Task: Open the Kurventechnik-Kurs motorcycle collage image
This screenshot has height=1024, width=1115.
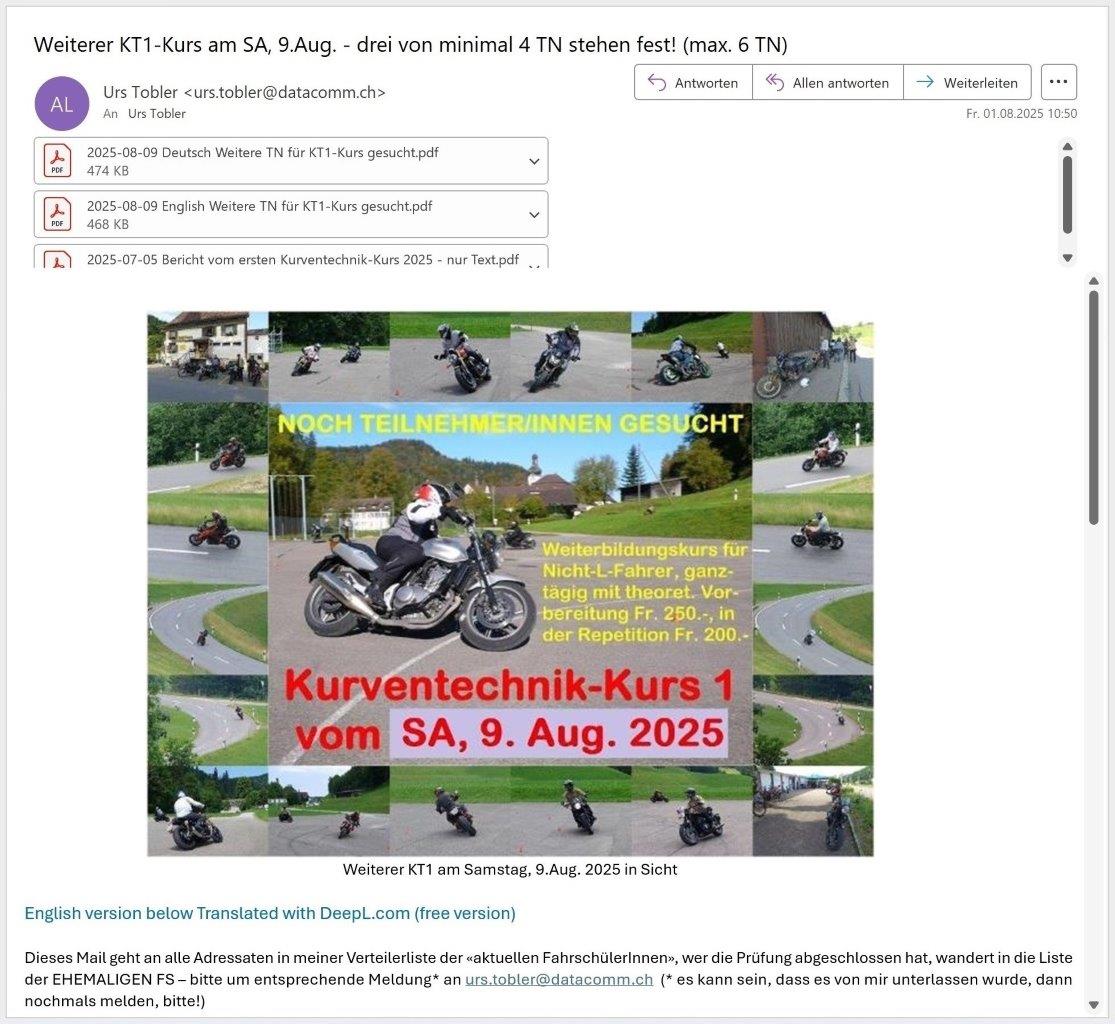Action: click(510, 584)
